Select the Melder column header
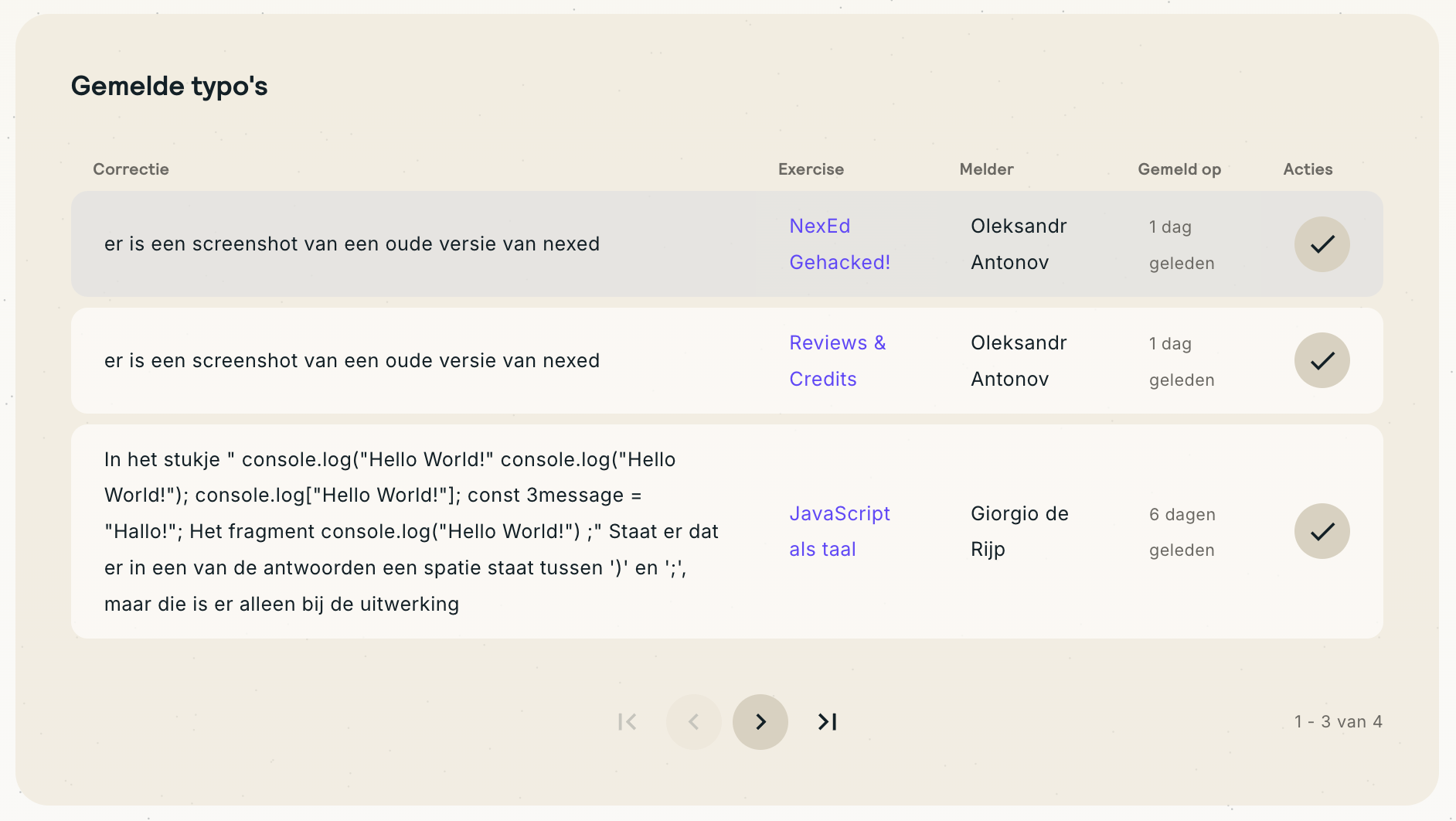 tap(986, 169)
